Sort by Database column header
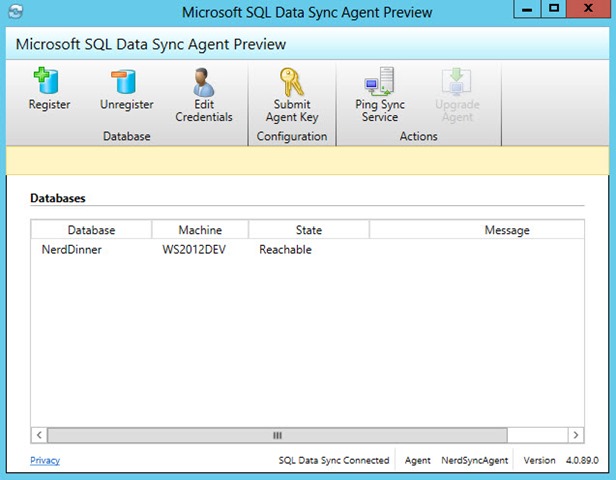616x480 pixels. click(91, 229)
